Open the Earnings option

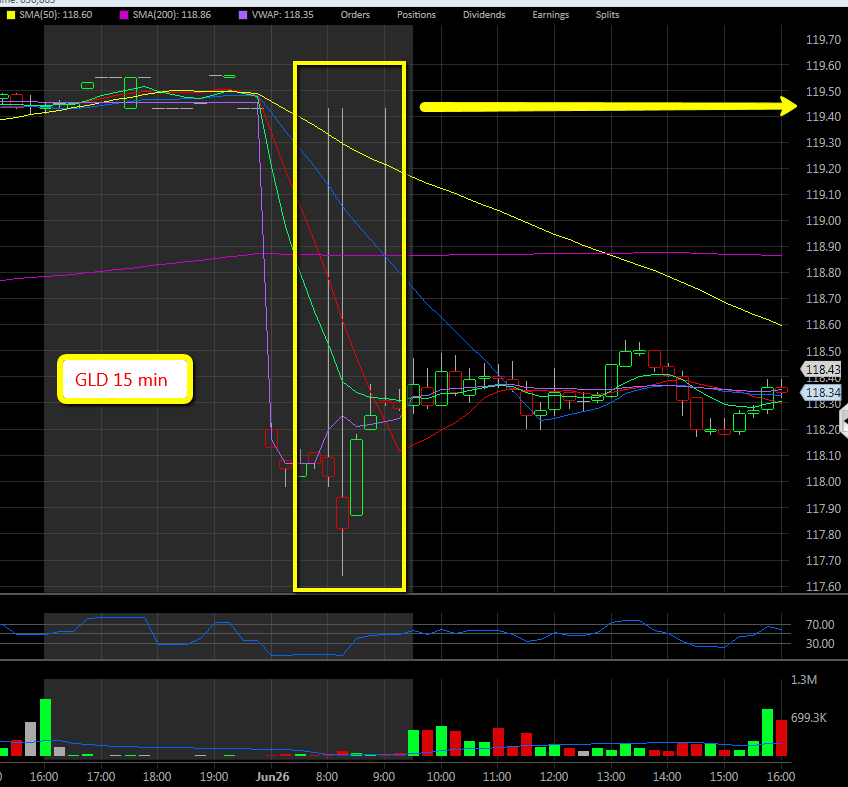tap(549, 15)
